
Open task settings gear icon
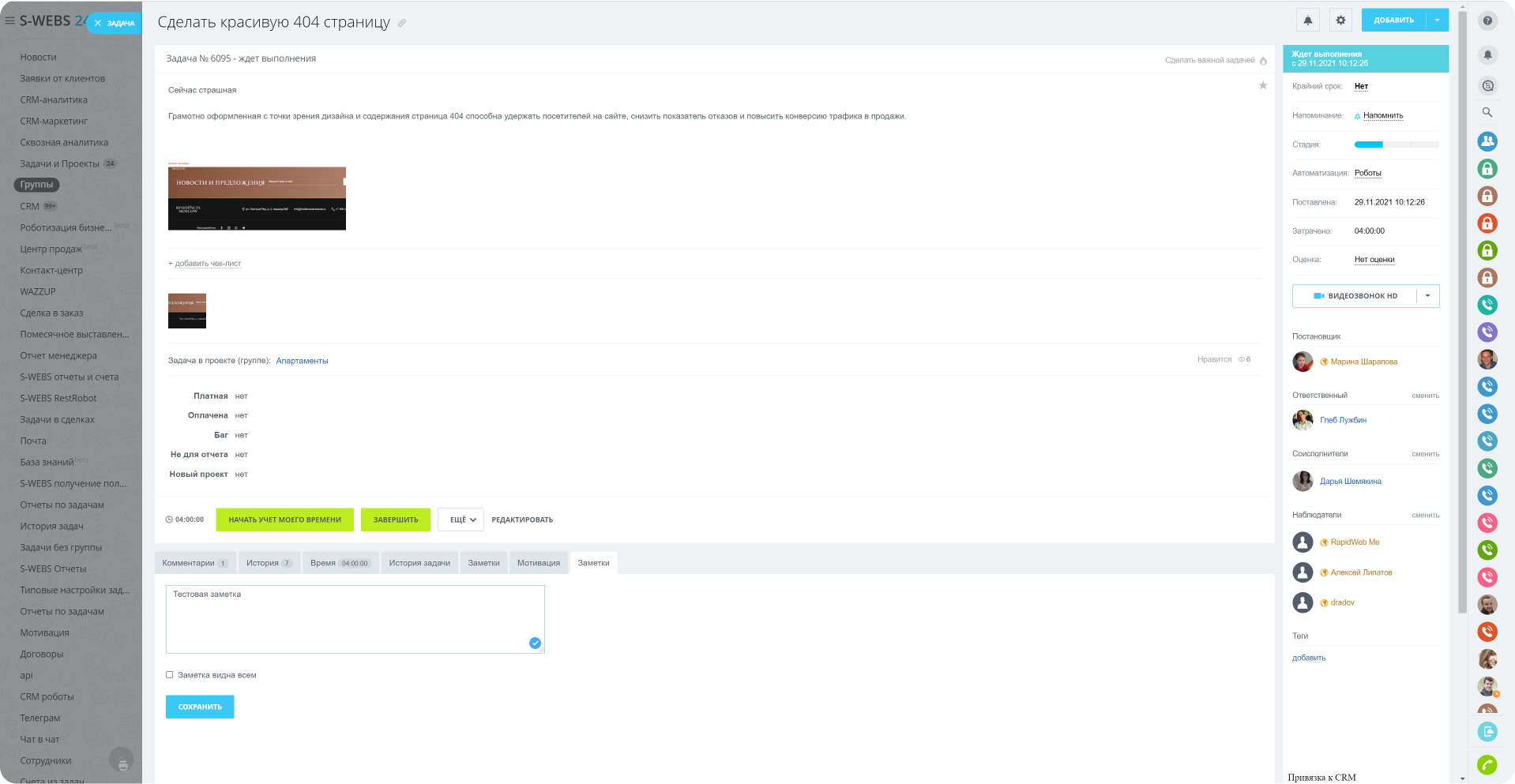[x=1340, y=21]
